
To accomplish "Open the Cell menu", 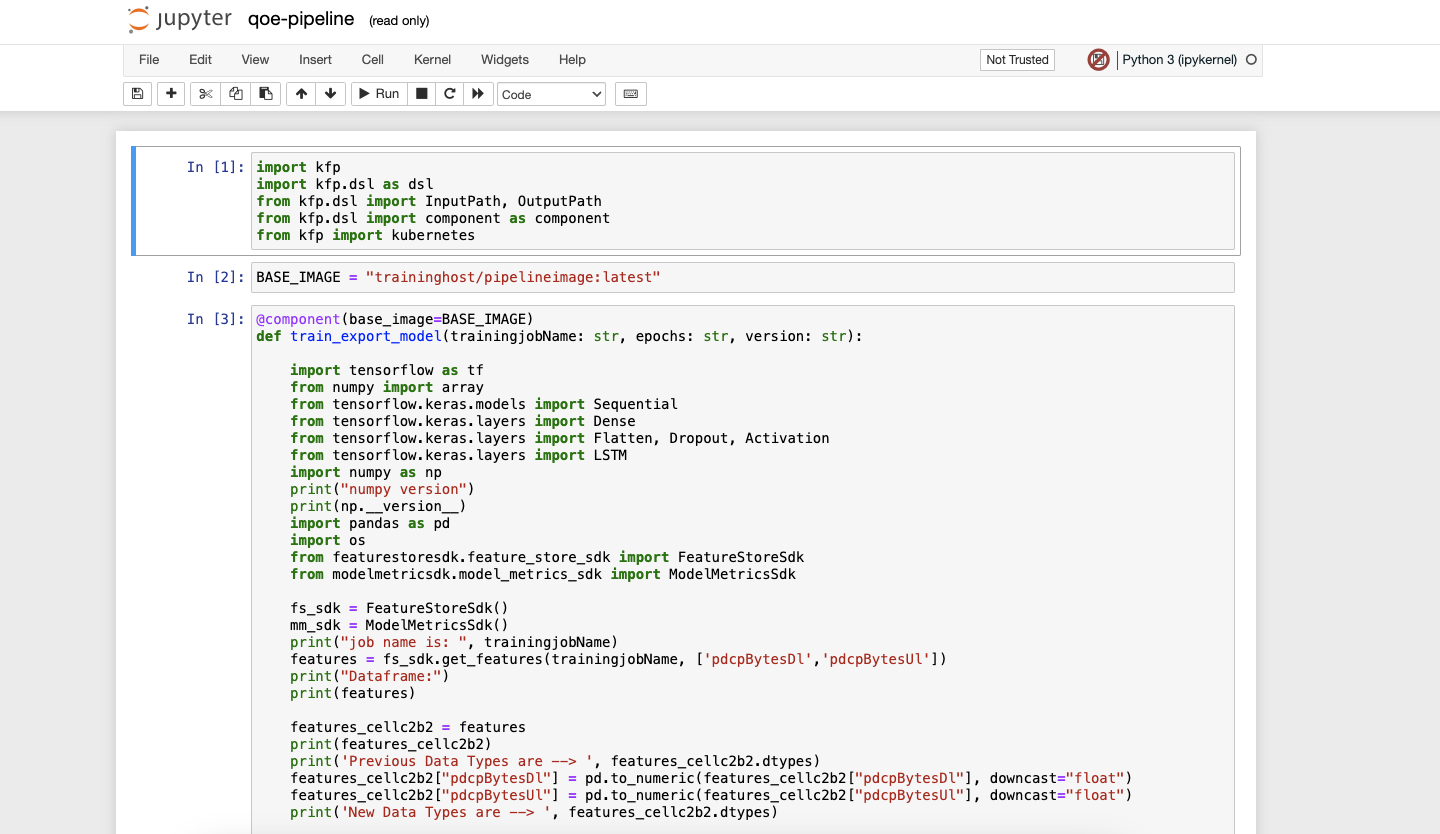I will pyautogui.click(x=373, y=60).
